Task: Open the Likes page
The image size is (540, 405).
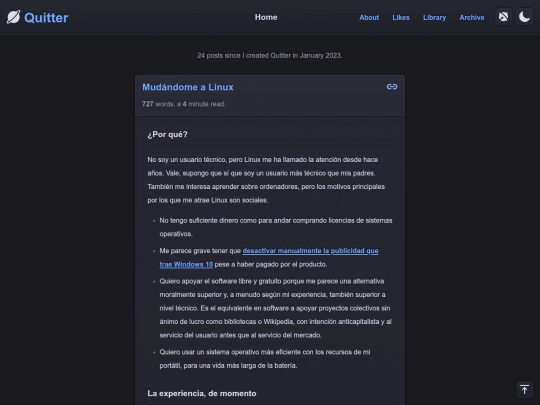Action: 401,17
